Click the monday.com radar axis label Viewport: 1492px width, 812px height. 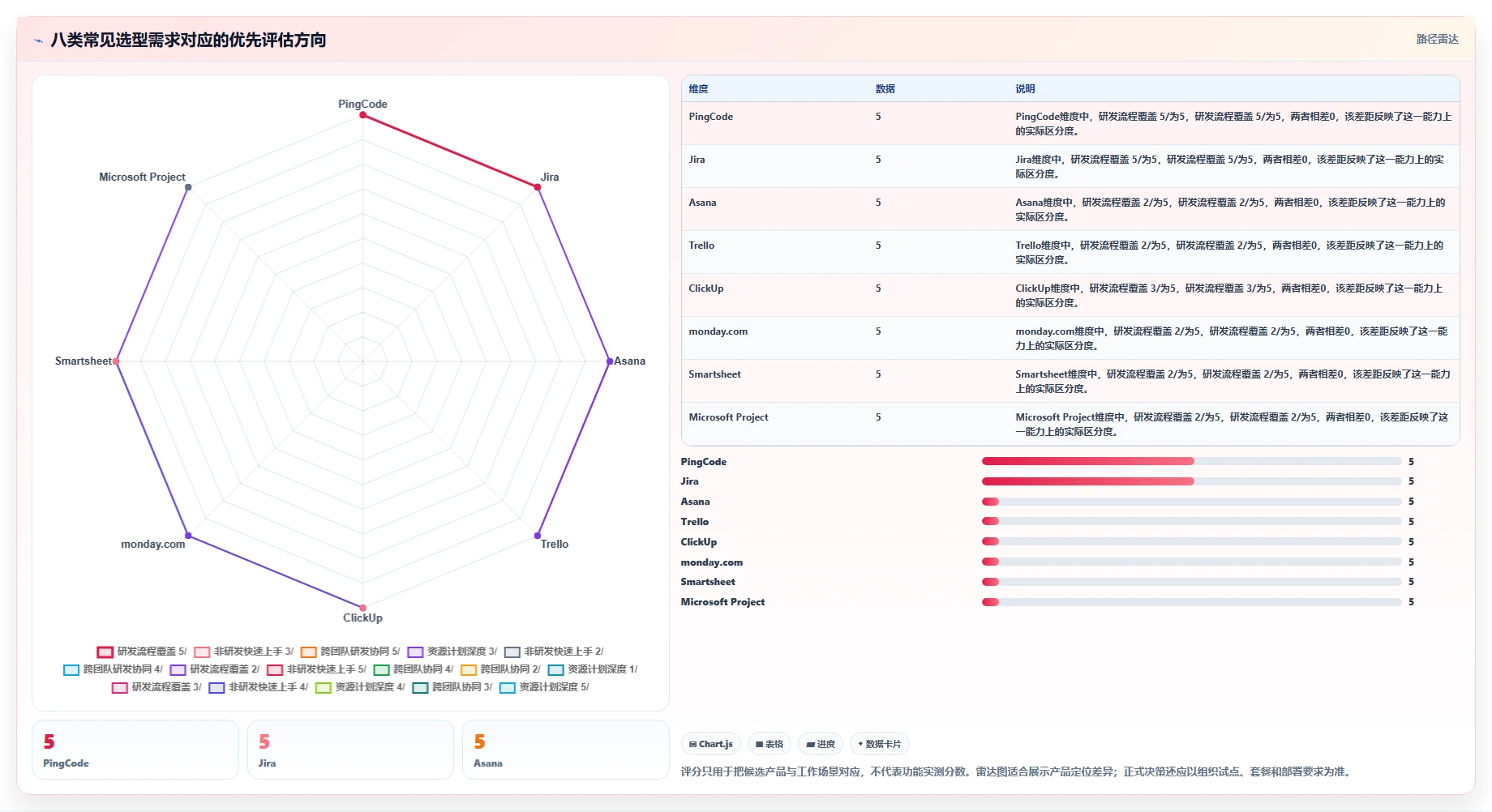pyautogui.click(x=152, y=544)
